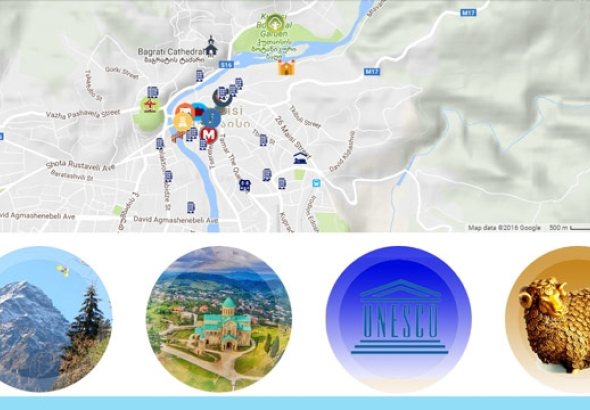Open building marker just above David Agmashenebeli Ave
Screen dimensions: 590x410
click(x=191, y=207)
